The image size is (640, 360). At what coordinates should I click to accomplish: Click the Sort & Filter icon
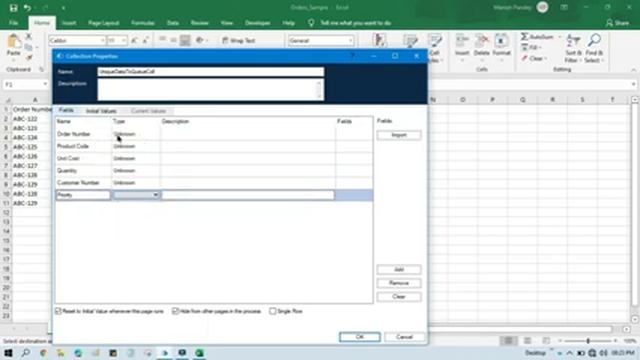(x=573, y=41)
